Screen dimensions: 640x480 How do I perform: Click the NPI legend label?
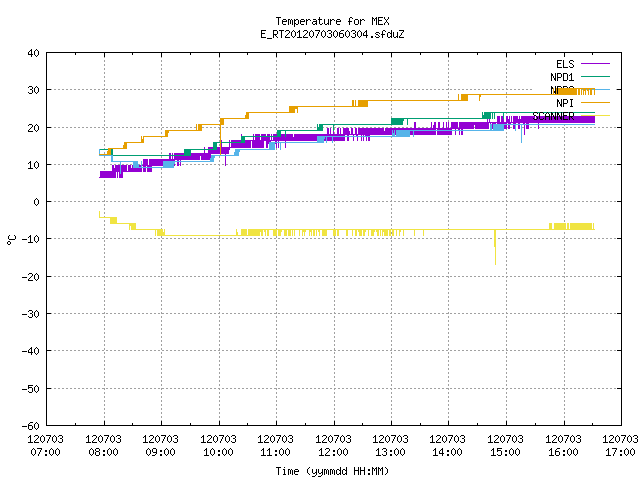[x=565, y=103]
